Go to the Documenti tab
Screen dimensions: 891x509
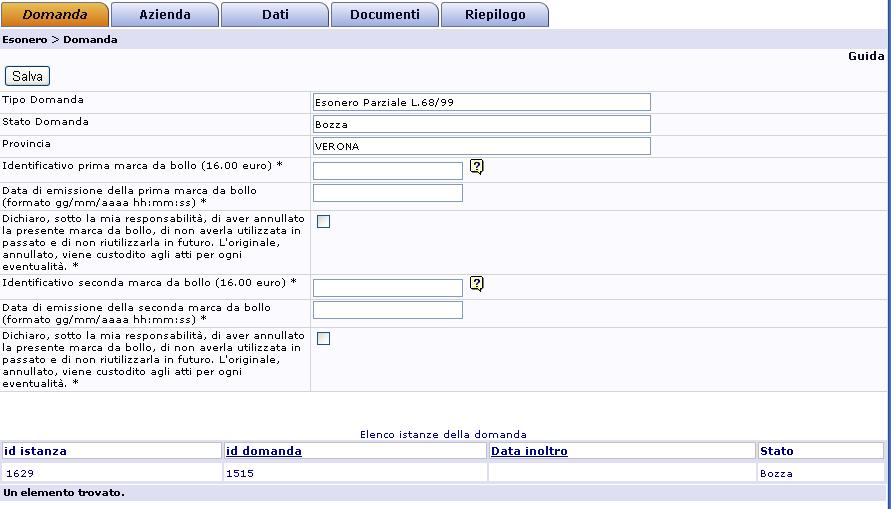click(384, 15)
